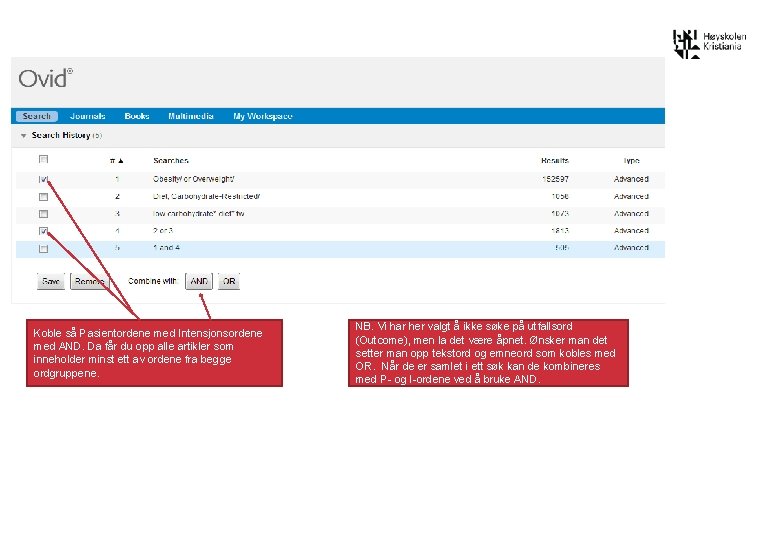This screenshot has height=540, width=780.
Task: Click the Type column header
Action: (x=631, y=161)
